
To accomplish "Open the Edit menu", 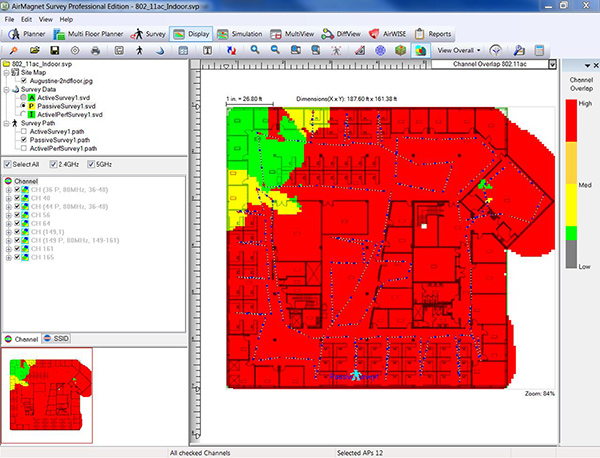I will point(27,18).
